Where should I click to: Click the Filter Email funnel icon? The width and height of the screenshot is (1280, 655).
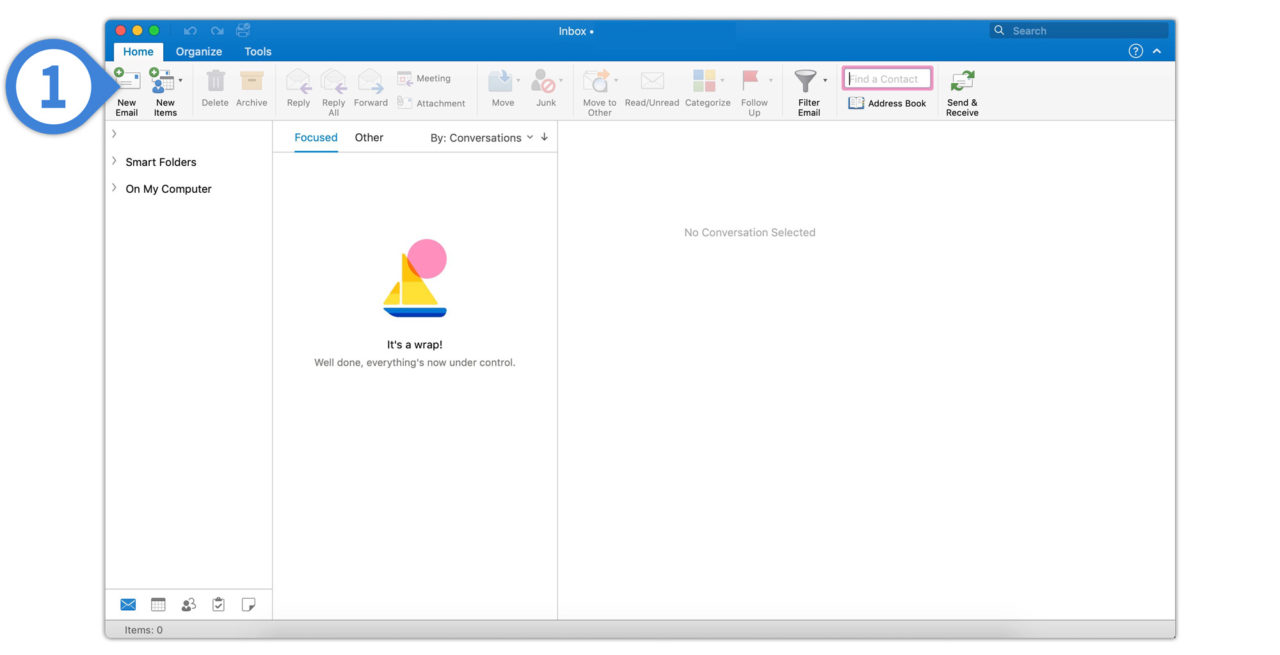click(805, 81)
